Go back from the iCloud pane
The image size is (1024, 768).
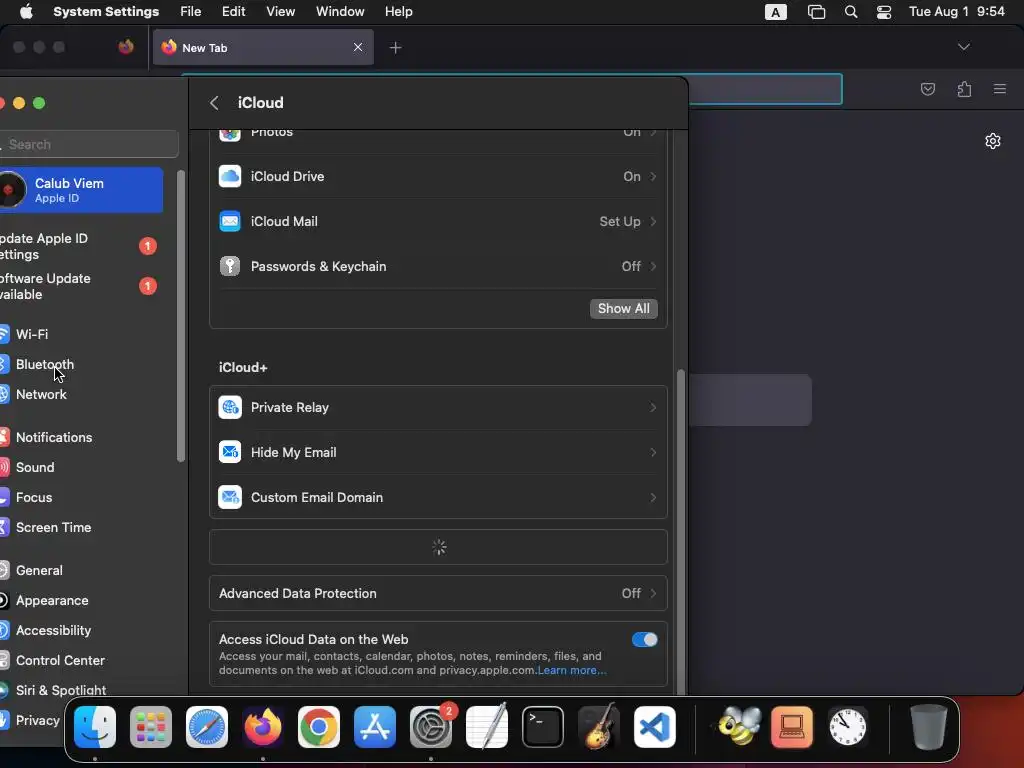coord(214,103)
